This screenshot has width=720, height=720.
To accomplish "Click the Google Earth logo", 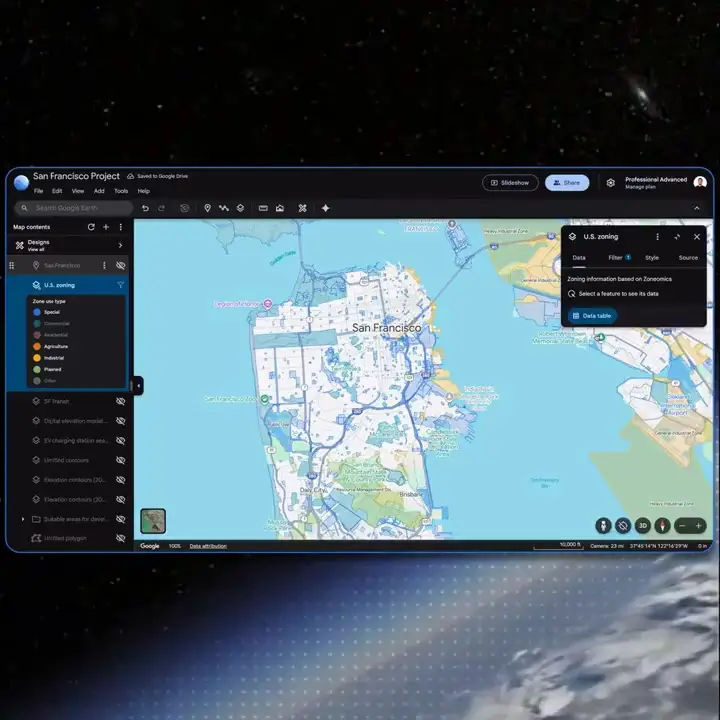I will click(21, 183).
